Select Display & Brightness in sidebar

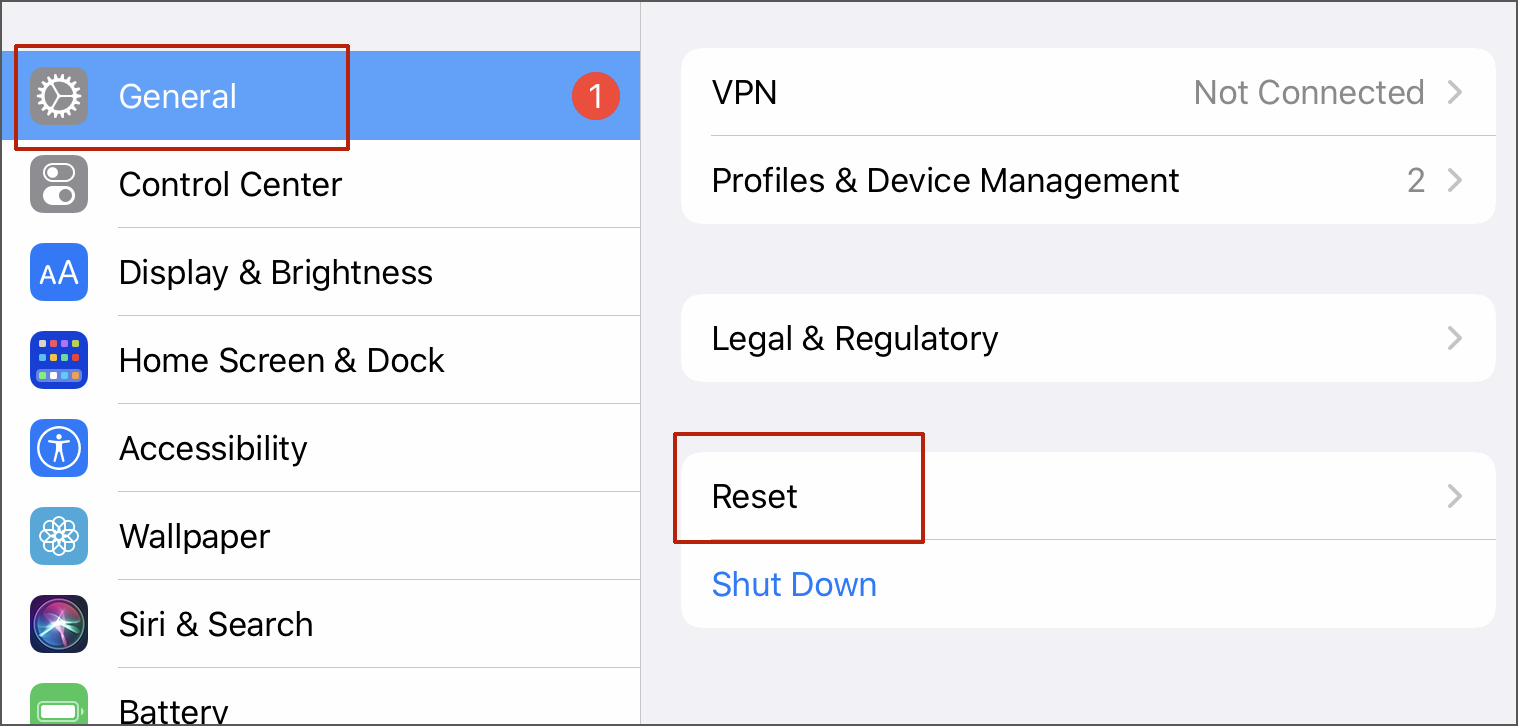tap(276, 272)
